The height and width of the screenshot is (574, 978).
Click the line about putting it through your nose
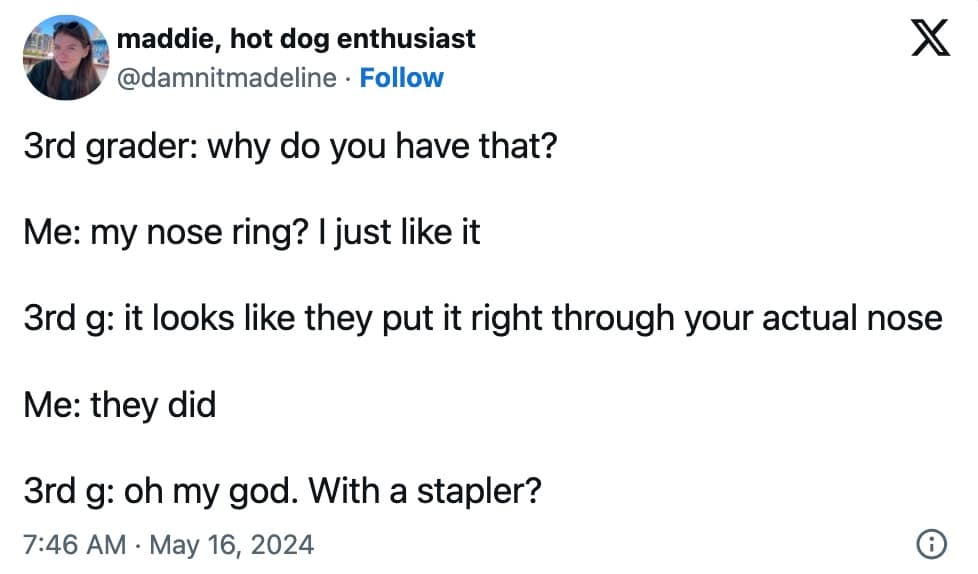click(482, 319)
